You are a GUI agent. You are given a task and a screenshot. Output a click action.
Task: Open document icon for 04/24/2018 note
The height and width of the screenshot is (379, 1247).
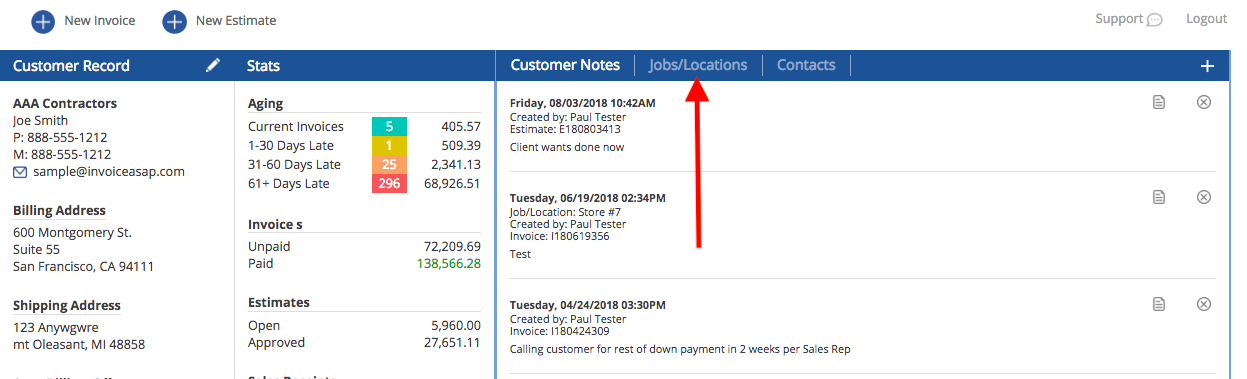(1159, 304)
